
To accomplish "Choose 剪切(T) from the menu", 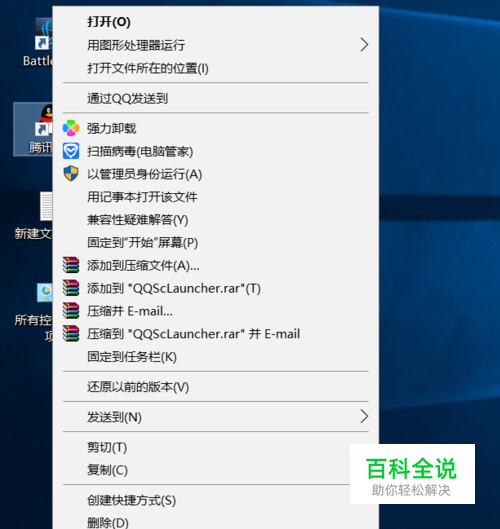I will [216, 447].
